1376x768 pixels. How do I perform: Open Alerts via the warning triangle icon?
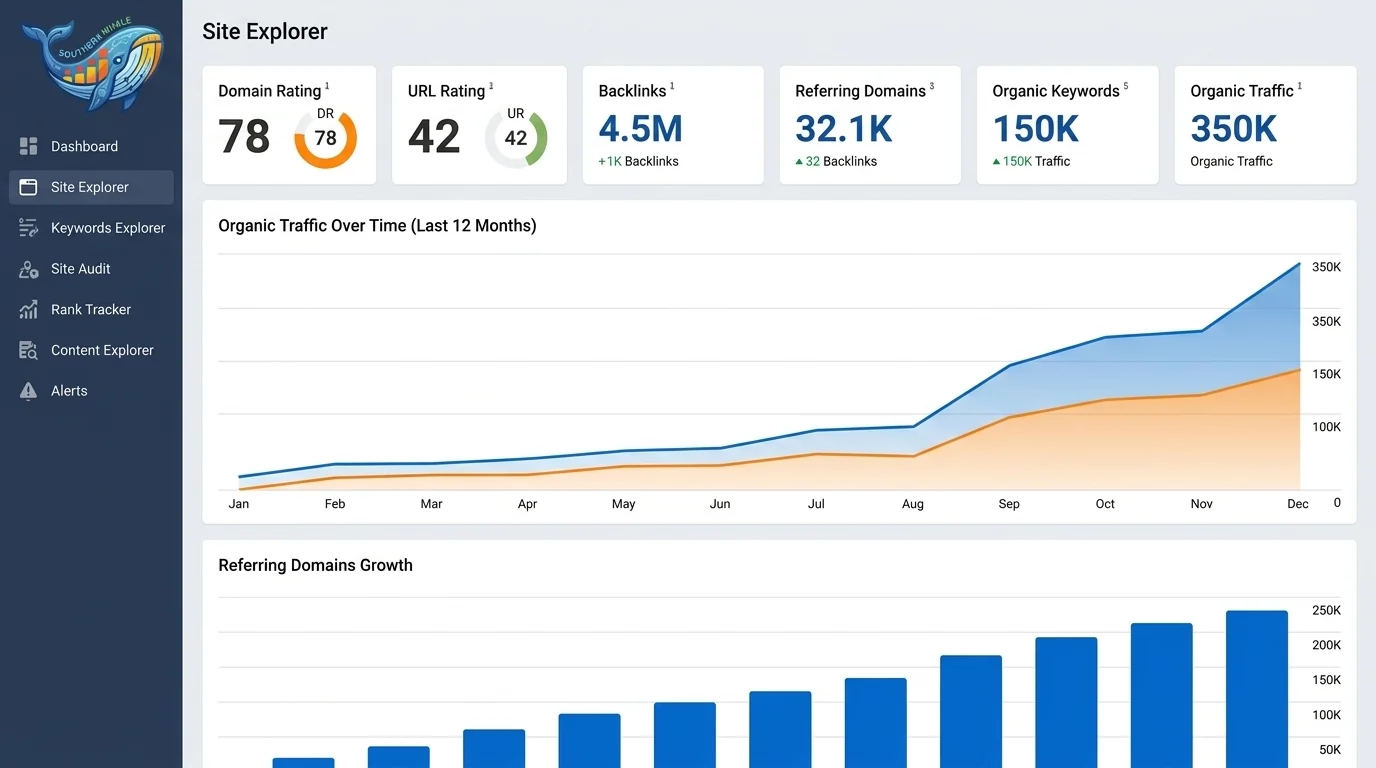click(x=28, y=391)
